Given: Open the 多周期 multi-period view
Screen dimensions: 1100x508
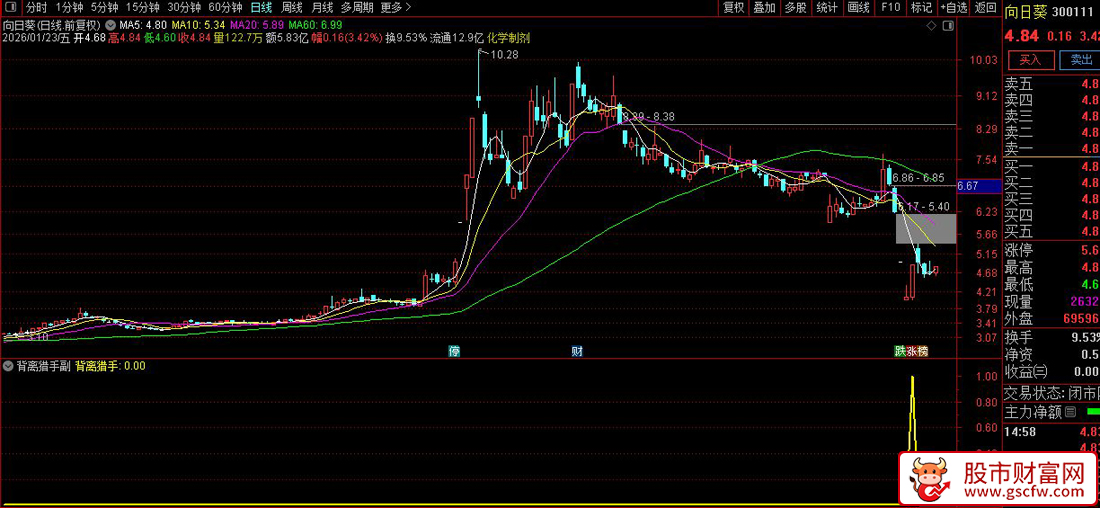Looking at the screenshot, I should [x=357, y=8].
